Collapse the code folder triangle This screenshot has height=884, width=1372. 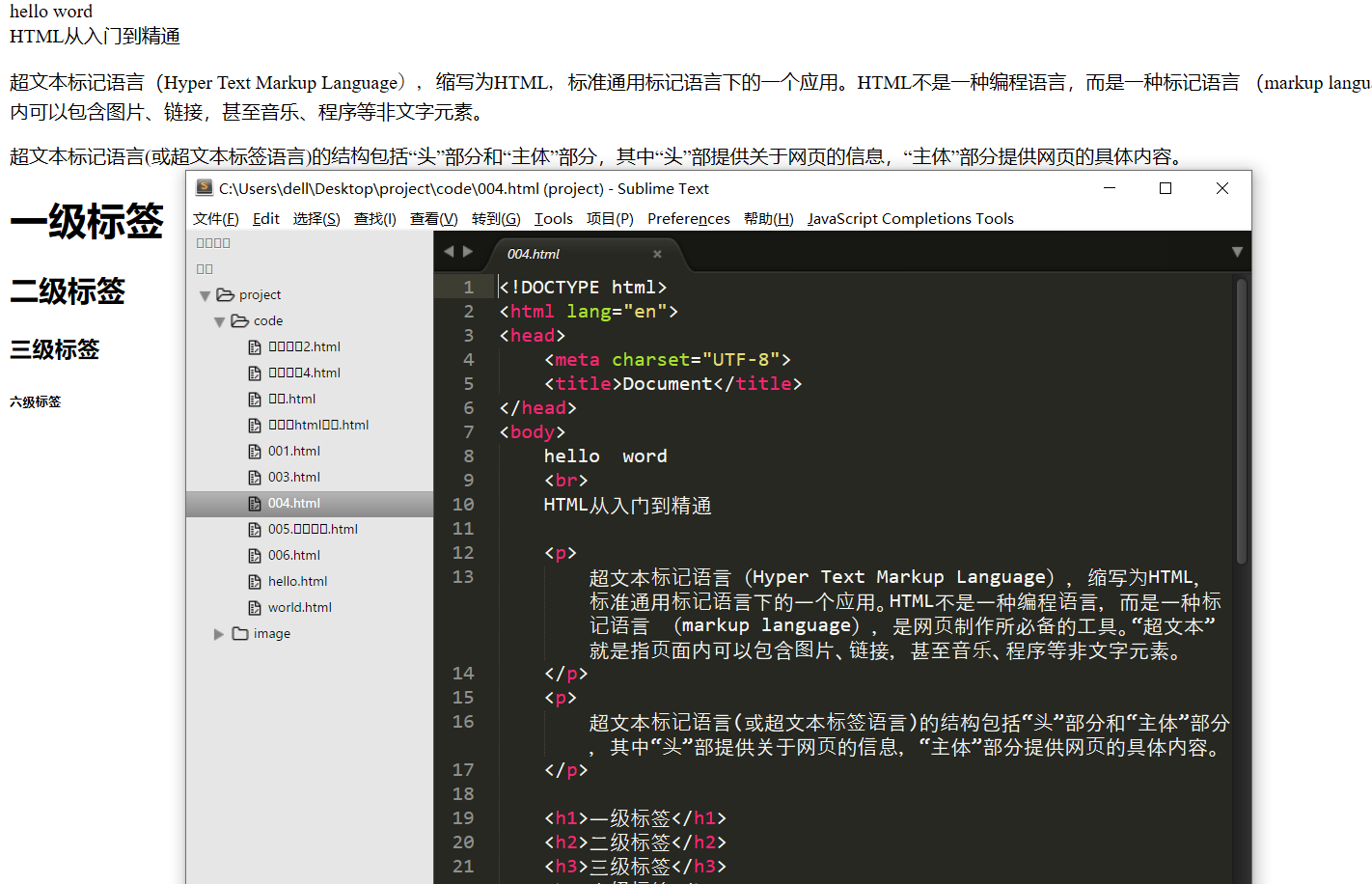(x=220, y=321)
